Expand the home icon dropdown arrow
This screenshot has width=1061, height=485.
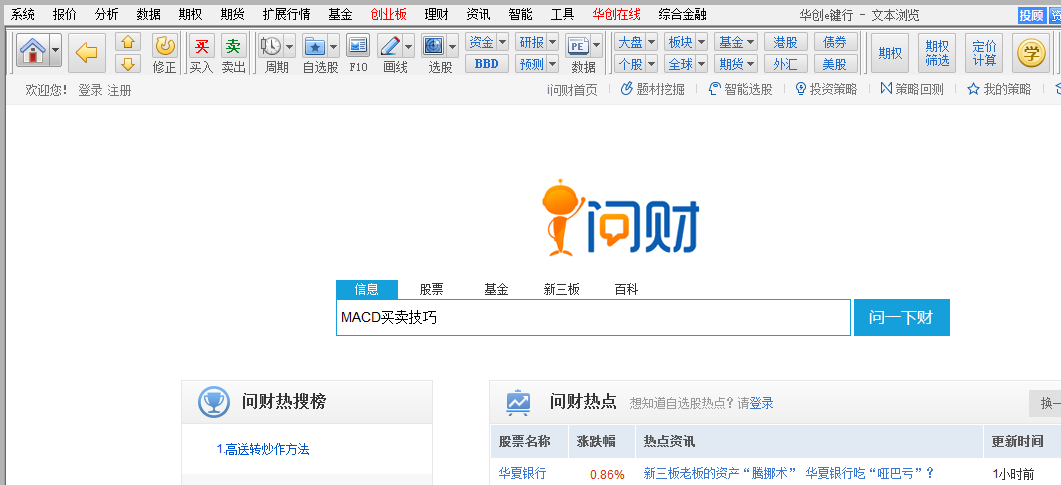(55, 51)
